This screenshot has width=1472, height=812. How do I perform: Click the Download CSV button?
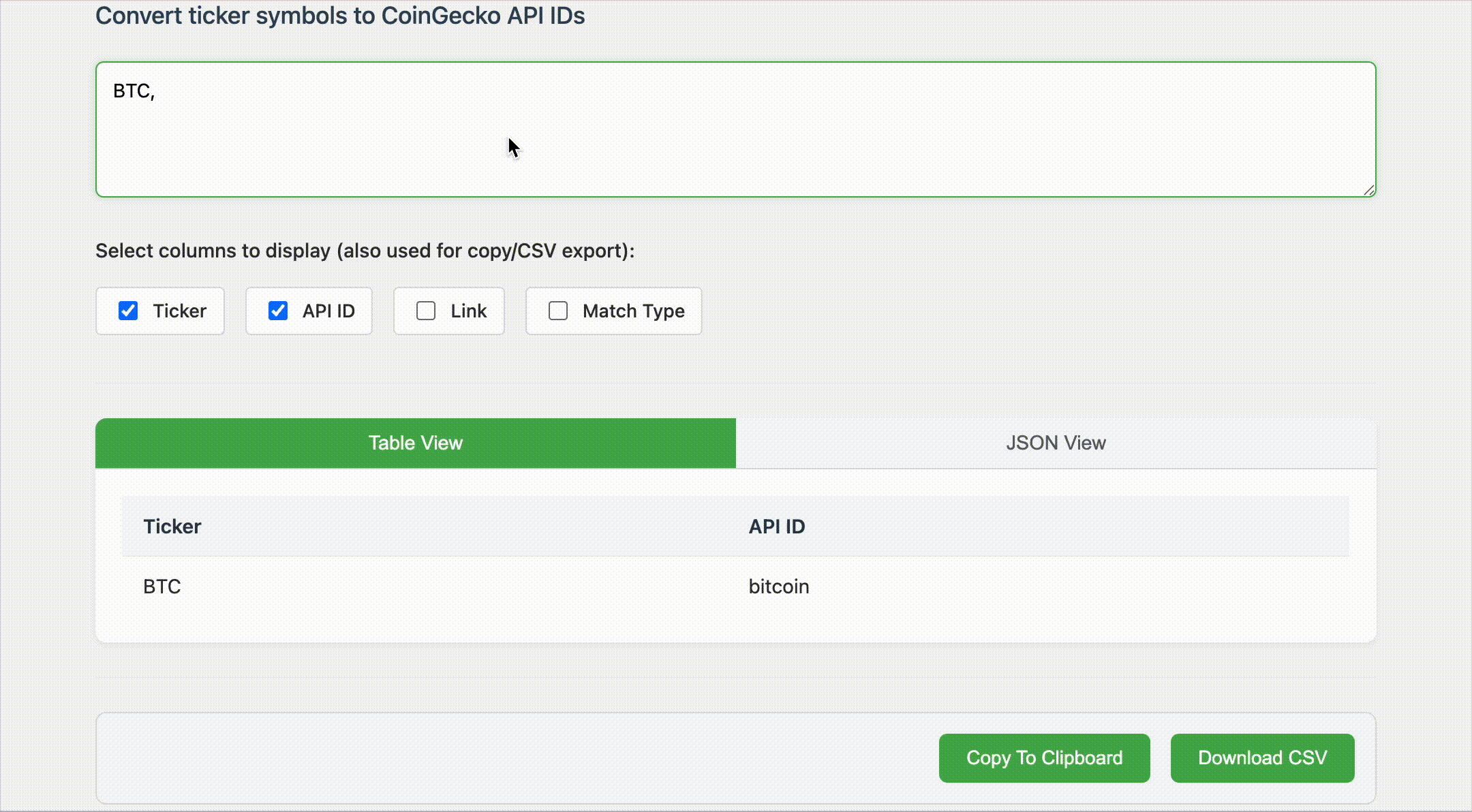point(1262,758)
